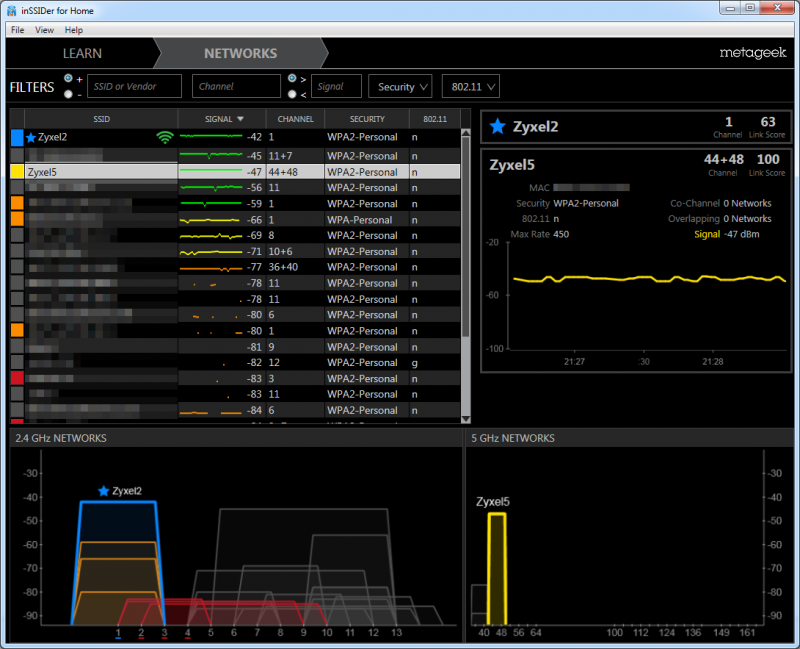The width and height of the screenshot is (800, 649).
Task: Click the Channel filter input field
Action: (x=236, y=86)
